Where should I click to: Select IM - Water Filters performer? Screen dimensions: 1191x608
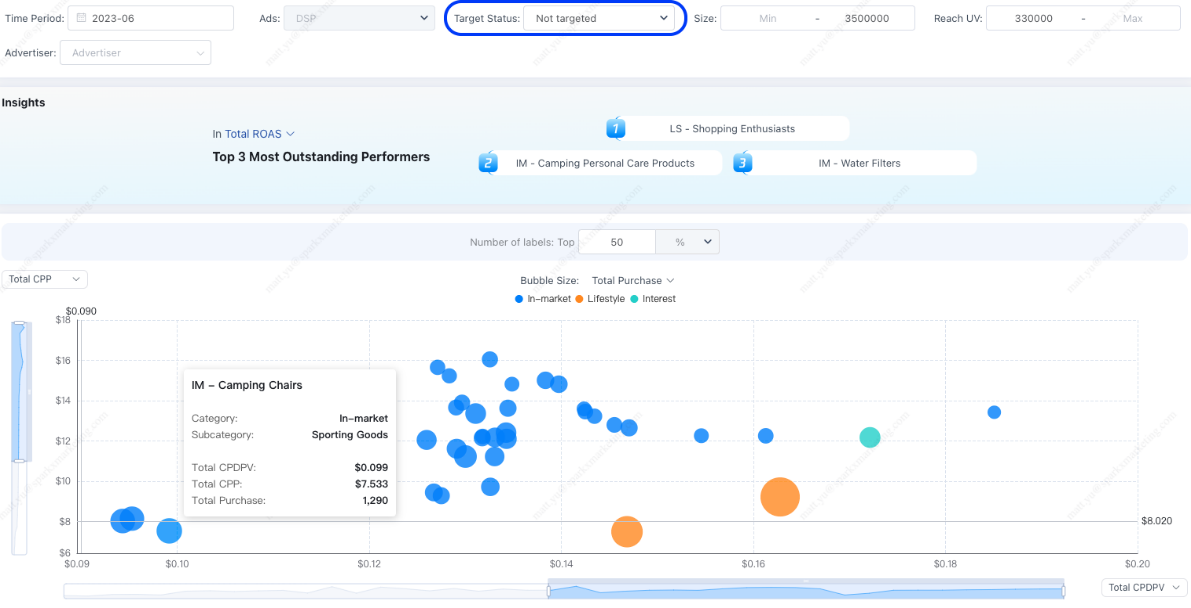coord(859,163)
